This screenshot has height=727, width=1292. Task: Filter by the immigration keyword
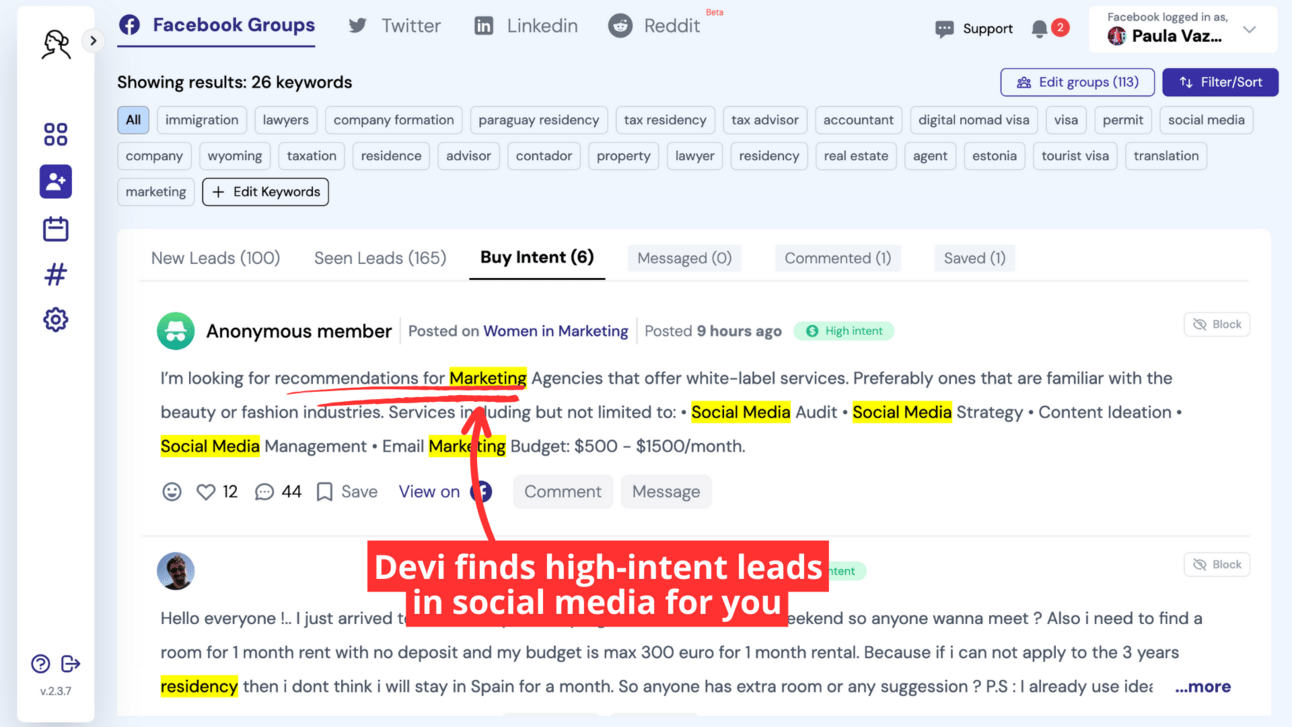click(x=202, y=120)
